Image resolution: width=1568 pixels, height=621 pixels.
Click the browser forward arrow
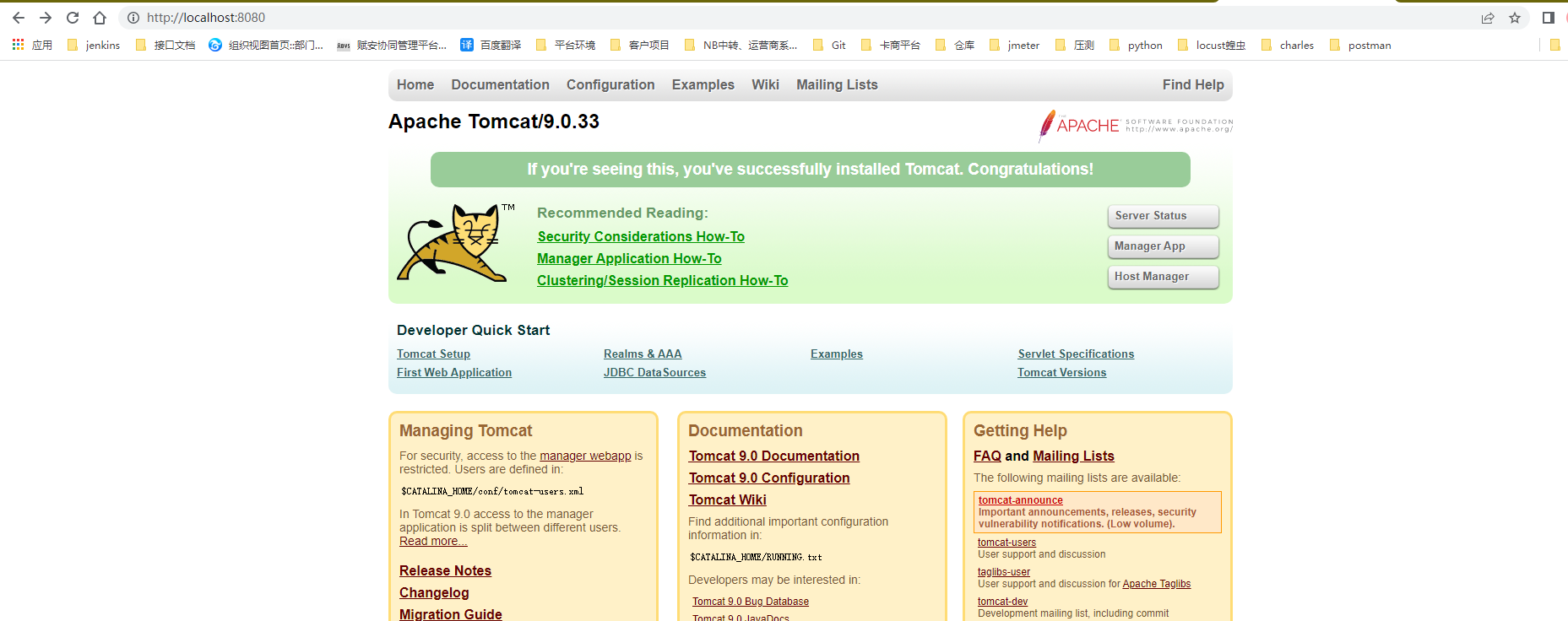point(46,18)
